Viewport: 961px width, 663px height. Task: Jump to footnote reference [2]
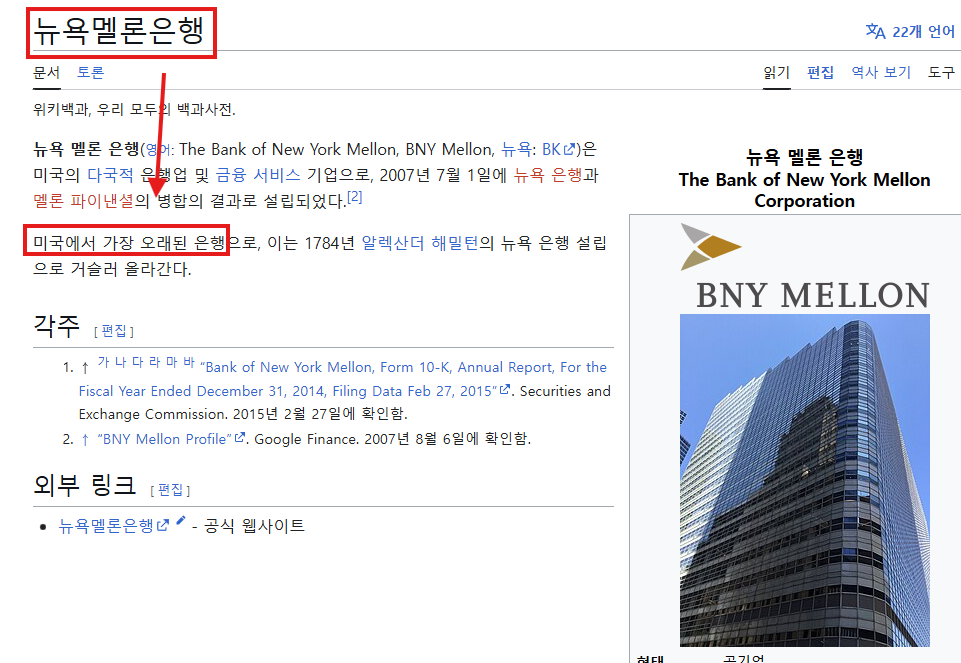coord(355,197)
